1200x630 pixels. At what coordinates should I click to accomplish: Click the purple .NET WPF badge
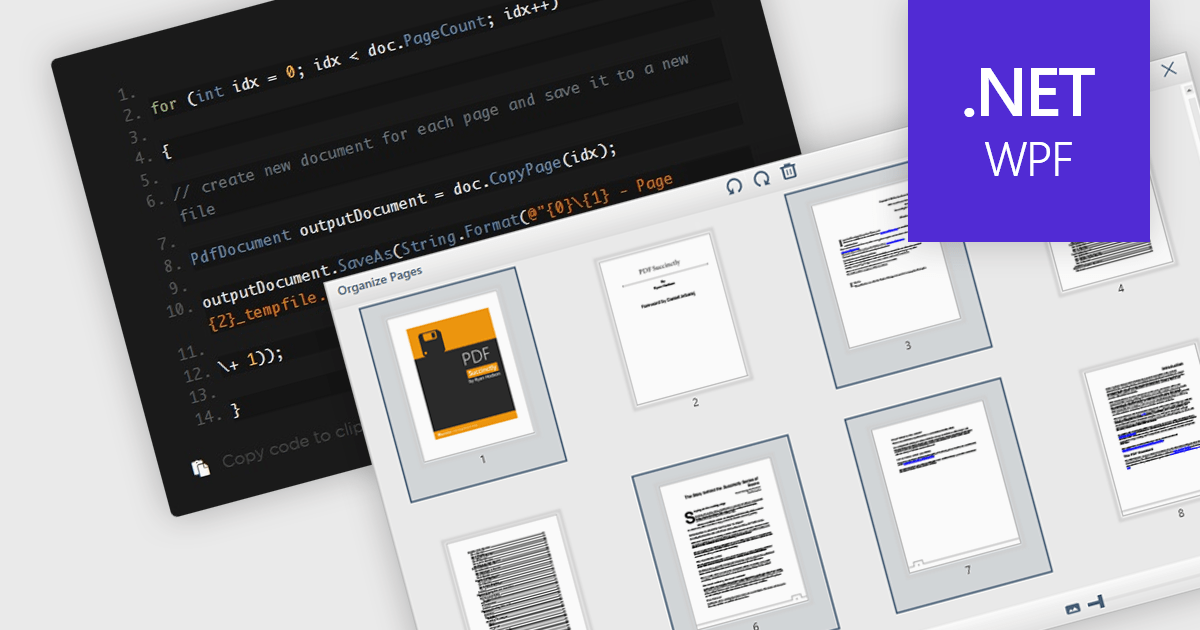click(1028, 120)
